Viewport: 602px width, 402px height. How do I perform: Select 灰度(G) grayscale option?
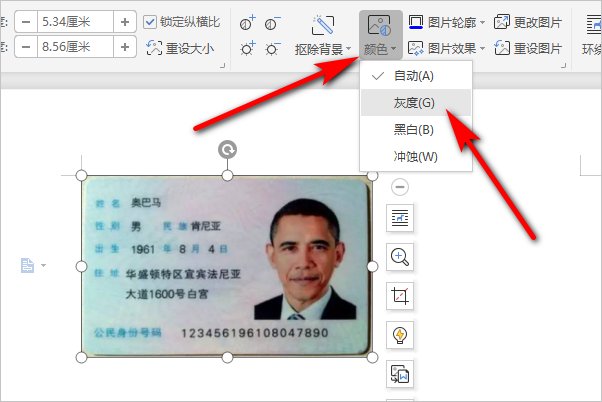pos(416,103)
